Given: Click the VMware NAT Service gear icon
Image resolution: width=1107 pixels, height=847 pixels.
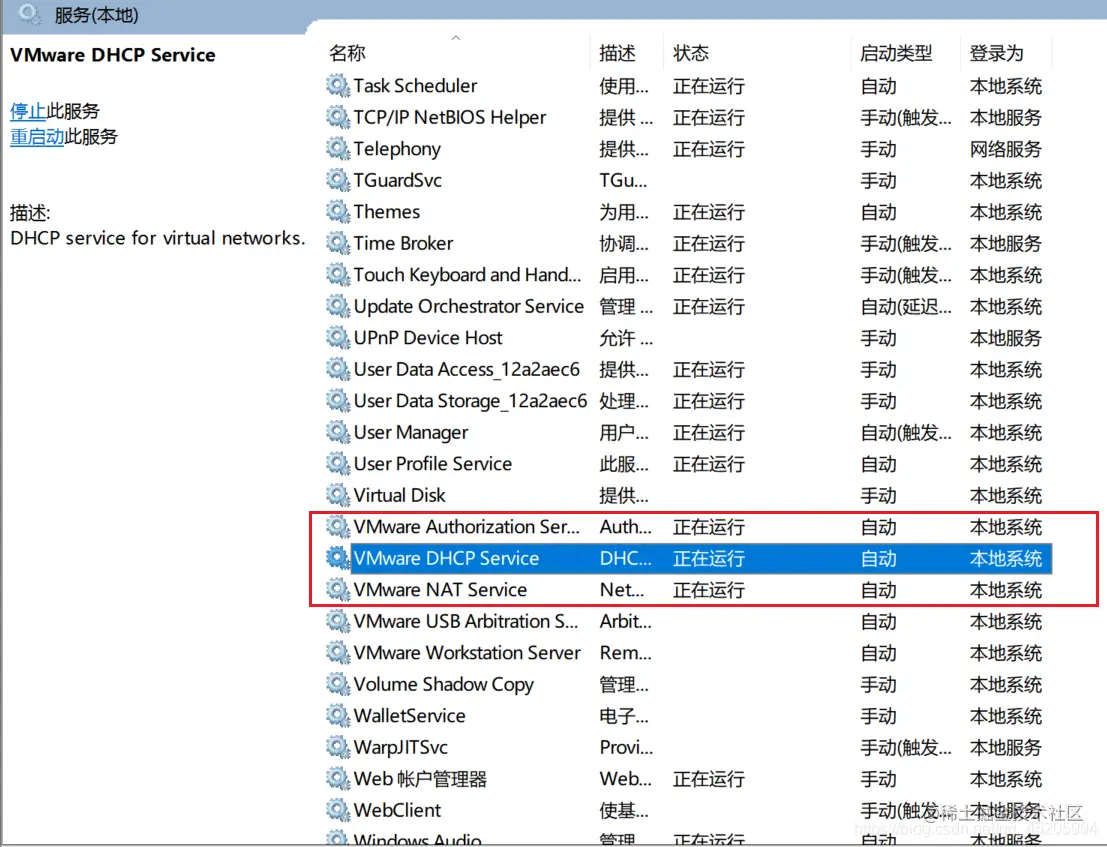Looking at the screenshot, I should point(337,589).
